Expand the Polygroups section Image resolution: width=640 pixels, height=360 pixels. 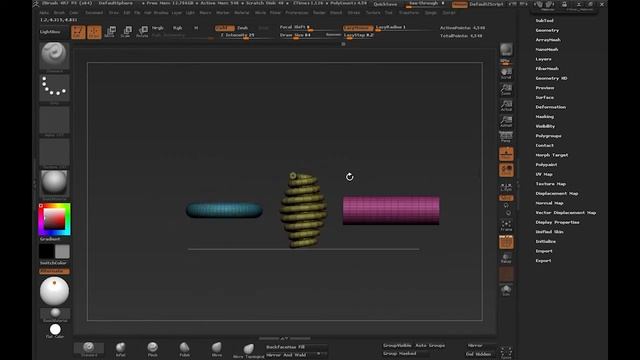[548, 136]
